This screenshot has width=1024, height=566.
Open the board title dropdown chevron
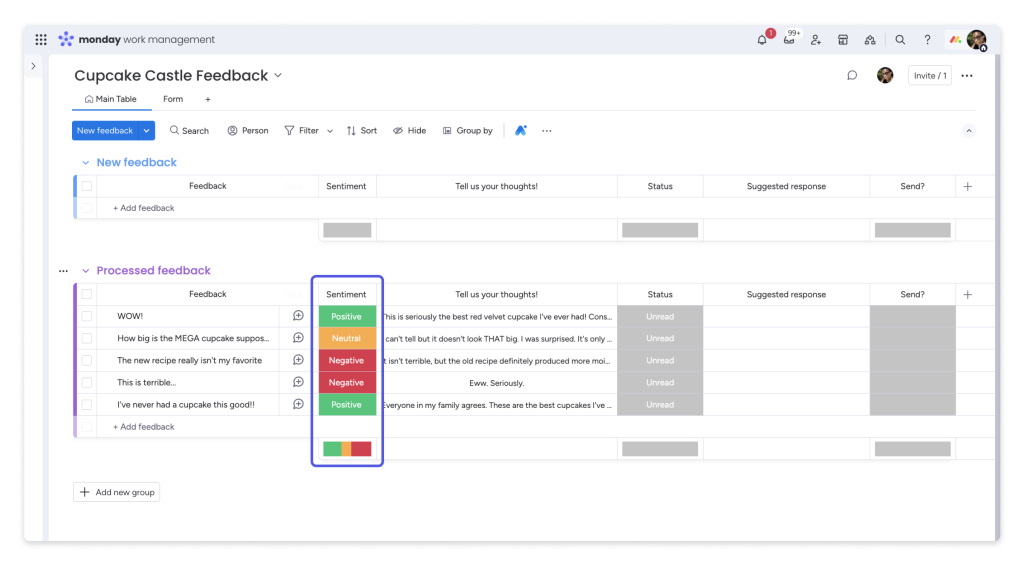278,76
